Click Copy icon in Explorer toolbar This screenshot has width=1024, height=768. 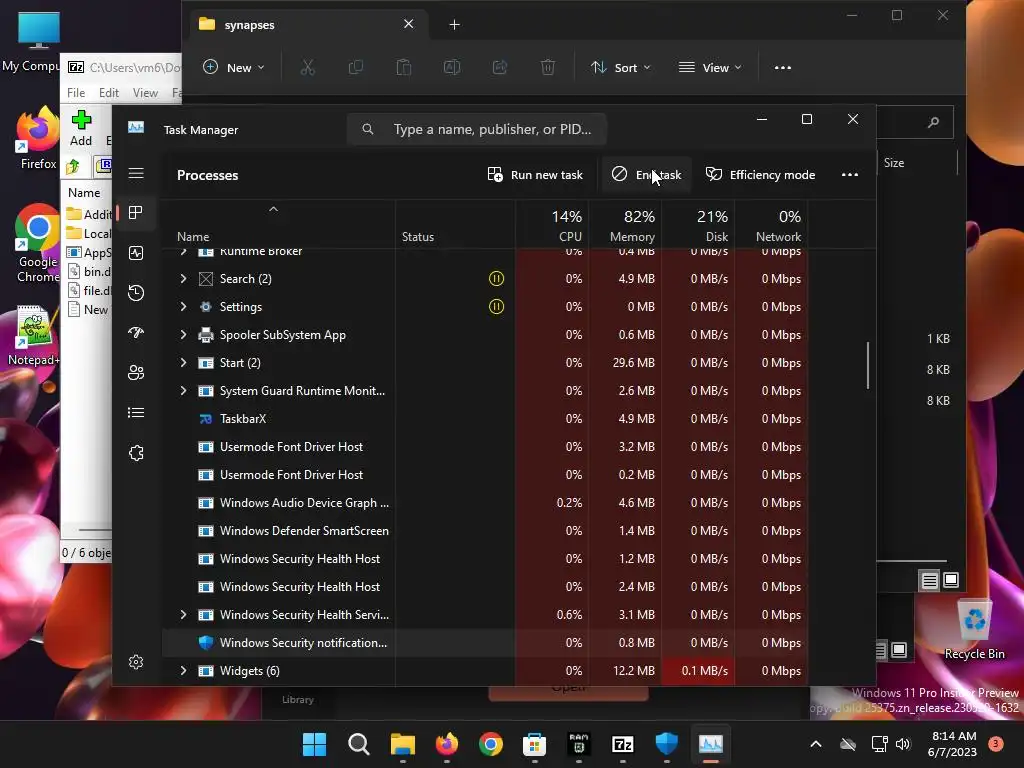click(x=356, y=67)
